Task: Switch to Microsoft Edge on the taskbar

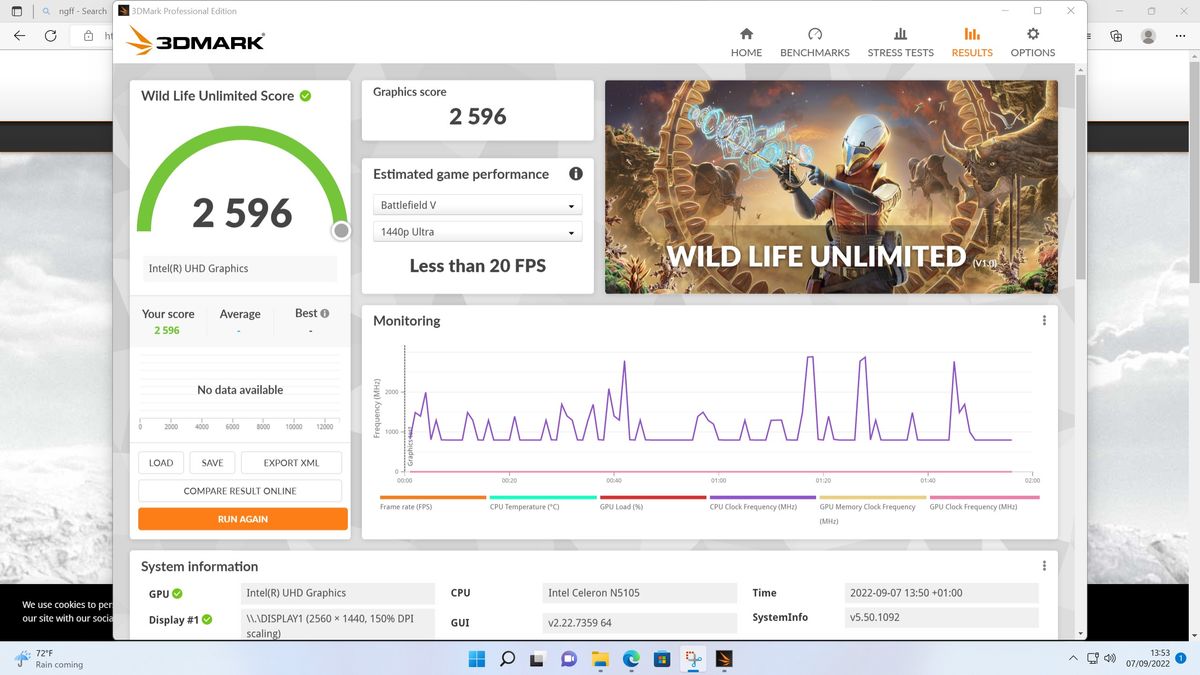Action: 631,658
